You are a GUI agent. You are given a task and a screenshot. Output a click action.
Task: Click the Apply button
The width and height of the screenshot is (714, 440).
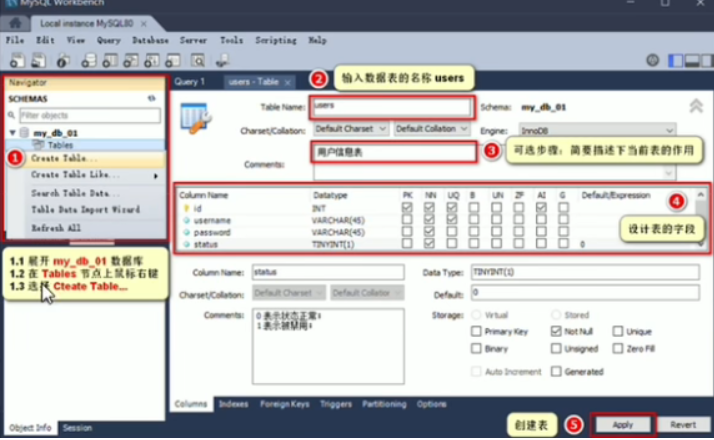point(623,425)
